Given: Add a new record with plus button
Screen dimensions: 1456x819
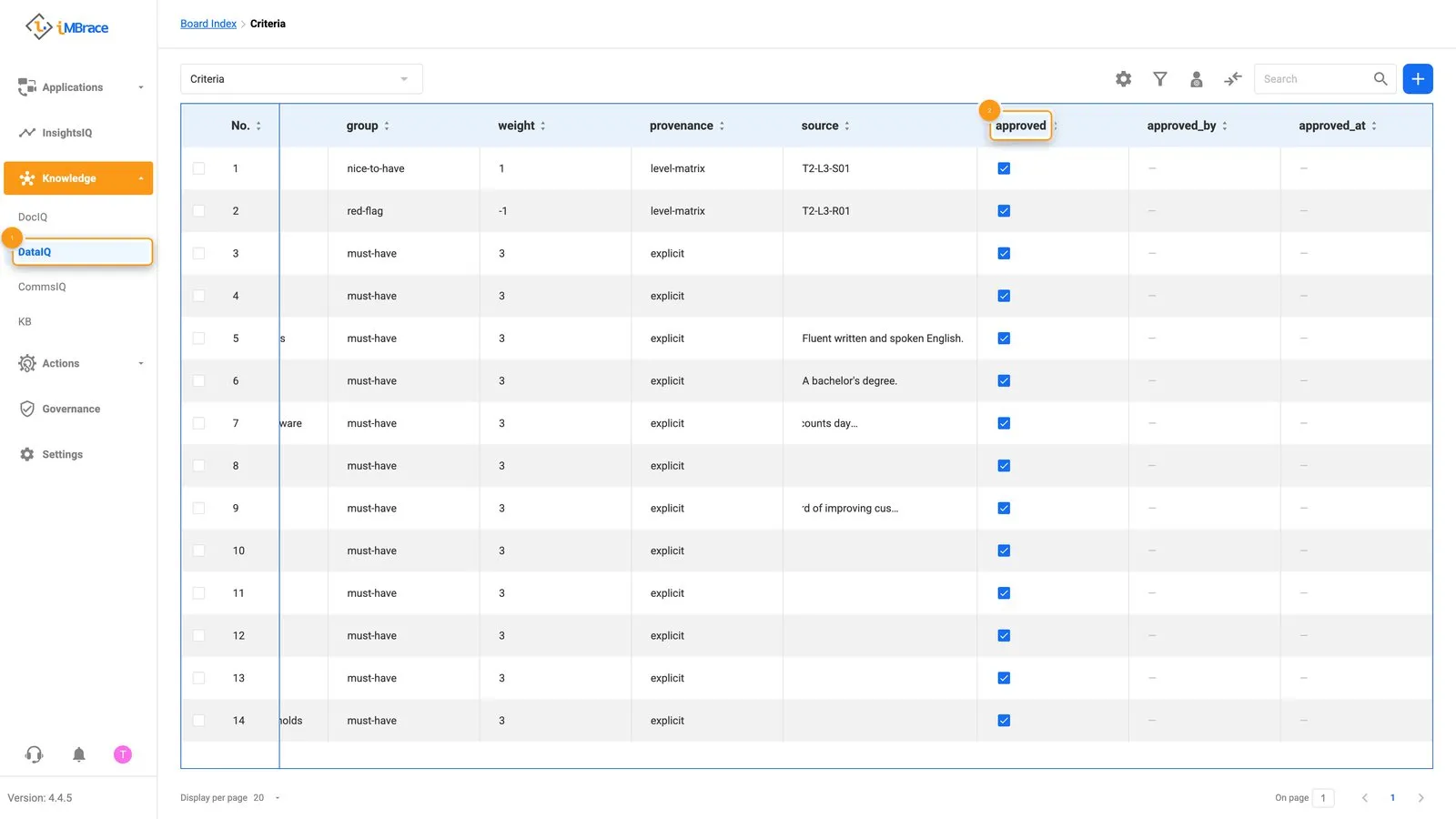Looking at the screenshot, I should coord(1418,79).
